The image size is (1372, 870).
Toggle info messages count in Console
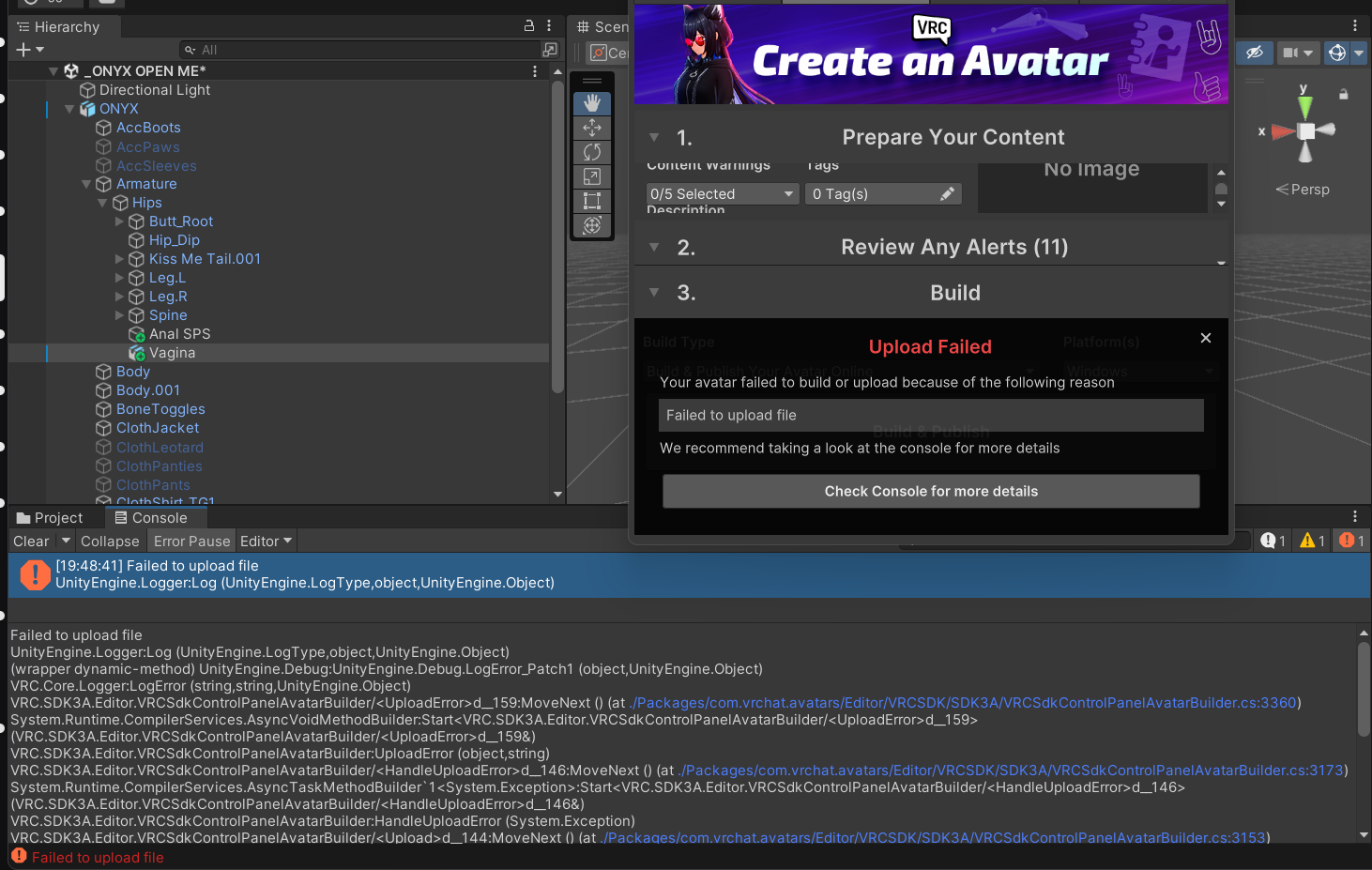tap(1273, 541)
